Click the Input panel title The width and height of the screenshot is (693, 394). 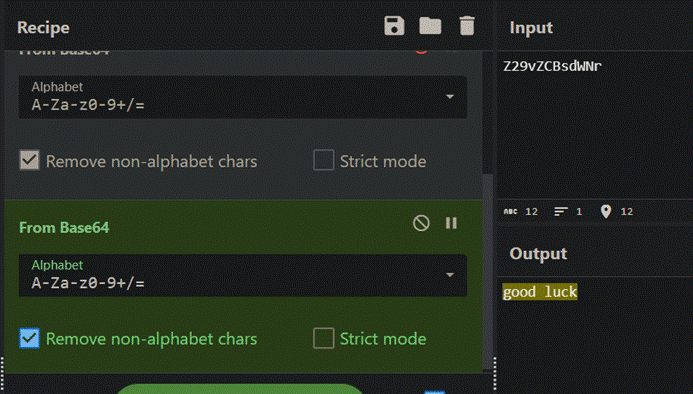point(531,27)
